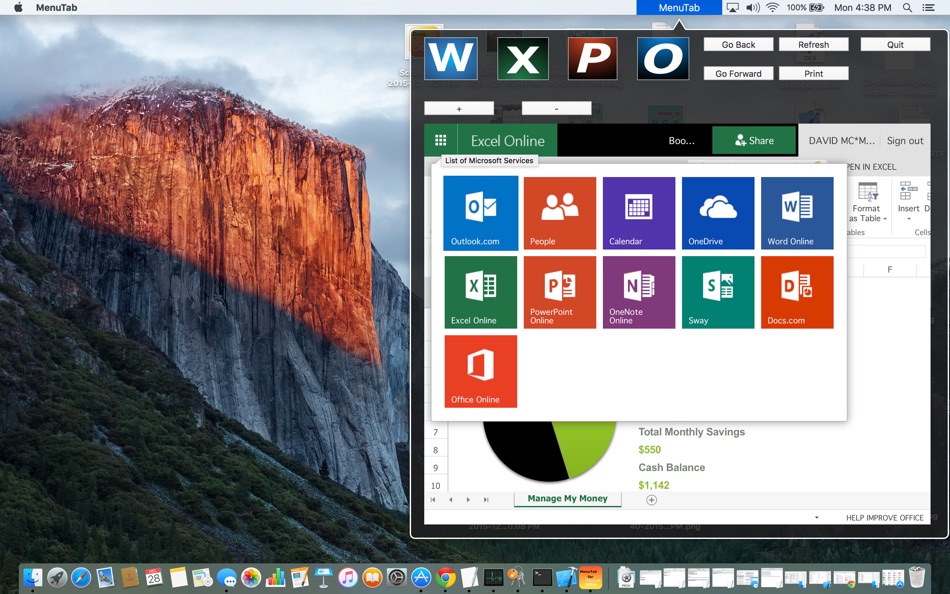Open the Office Online tile

click(481, 371)
